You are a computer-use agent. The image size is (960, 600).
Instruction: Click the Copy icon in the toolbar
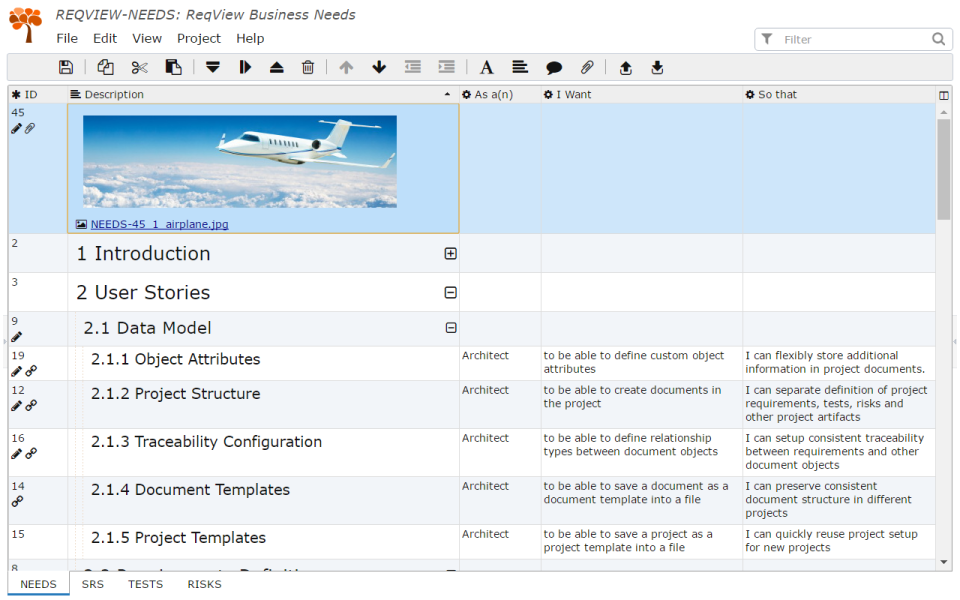pyautogui.click(x=105, y=67)
